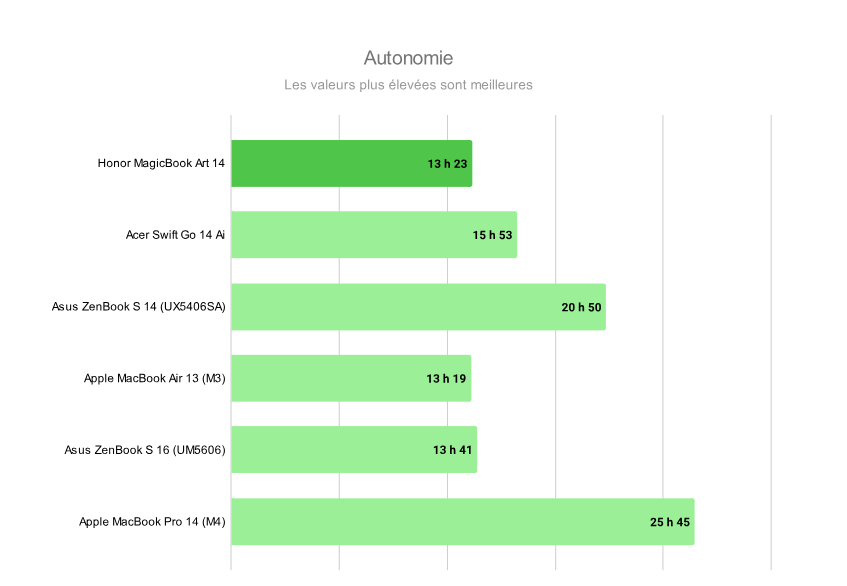Select the Asus ZenBook S 14 (UX5406SA) label
847x586 pixels.
[139, 307]
